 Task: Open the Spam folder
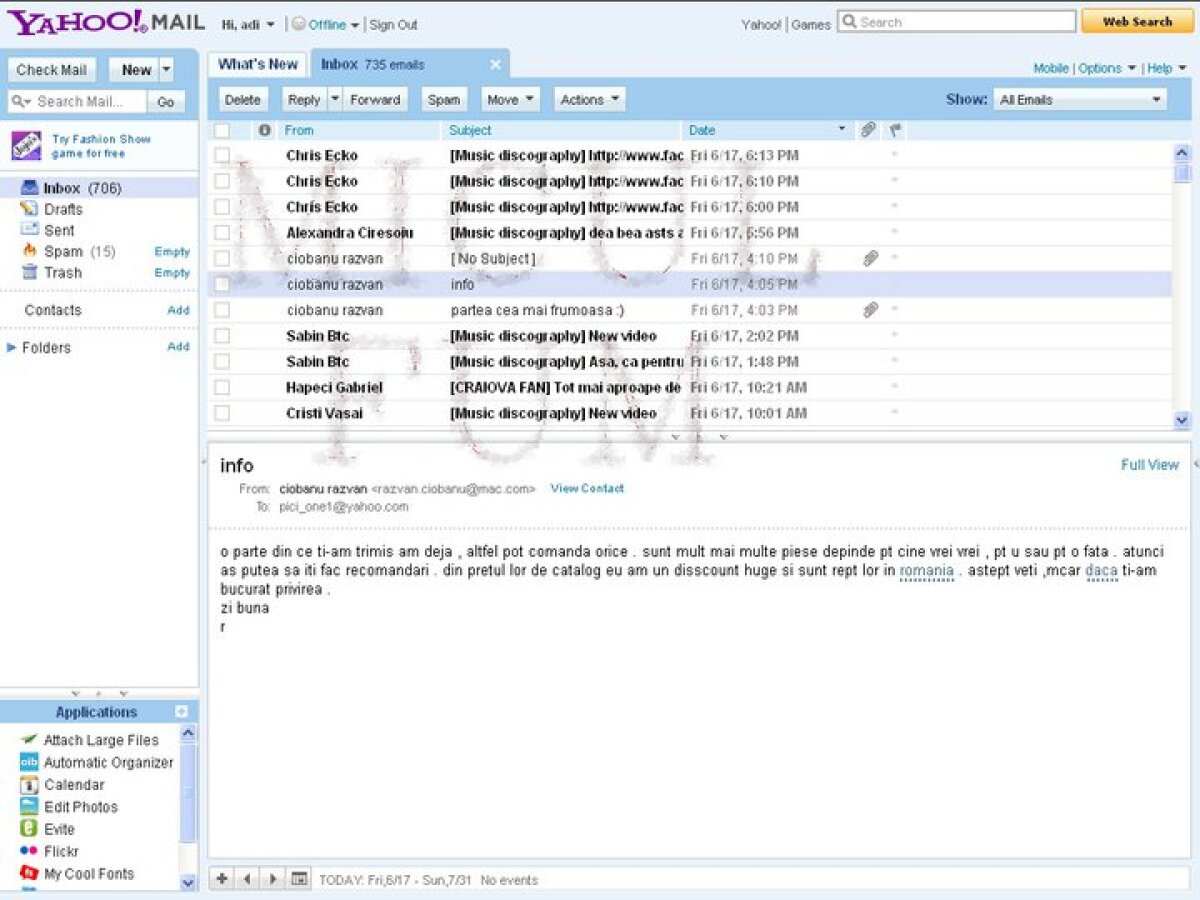tap(64, 251)
